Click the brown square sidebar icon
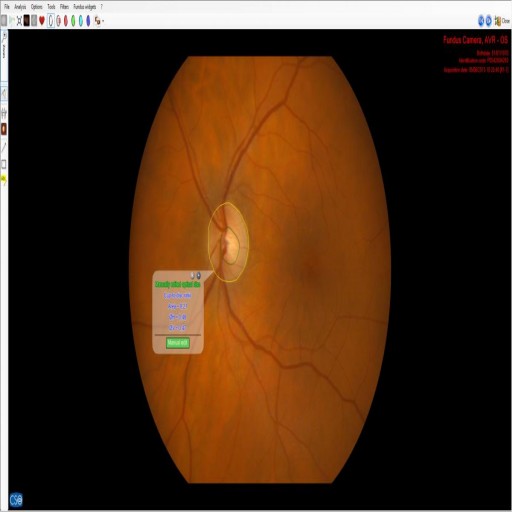 [x=4, y=129]
